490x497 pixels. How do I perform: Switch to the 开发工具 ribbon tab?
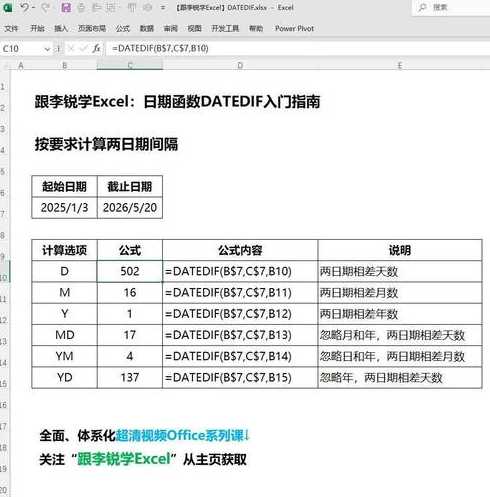(225, 29)
